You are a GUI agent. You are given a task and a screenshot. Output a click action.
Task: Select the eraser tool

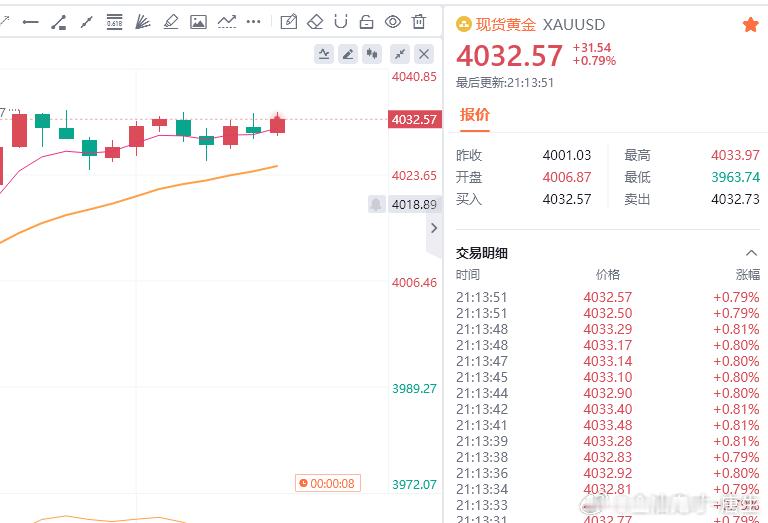click(315, 22)
